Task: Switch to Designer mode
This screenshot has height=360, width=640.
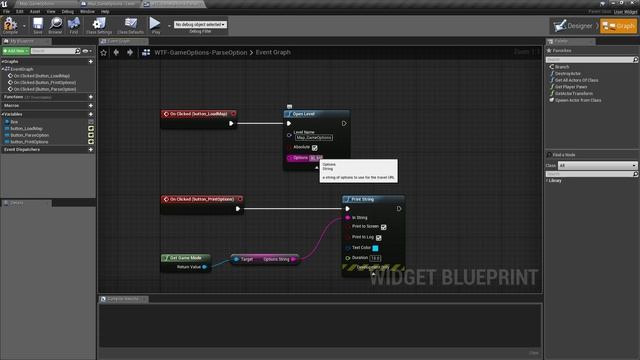Action: coord(573,26)
